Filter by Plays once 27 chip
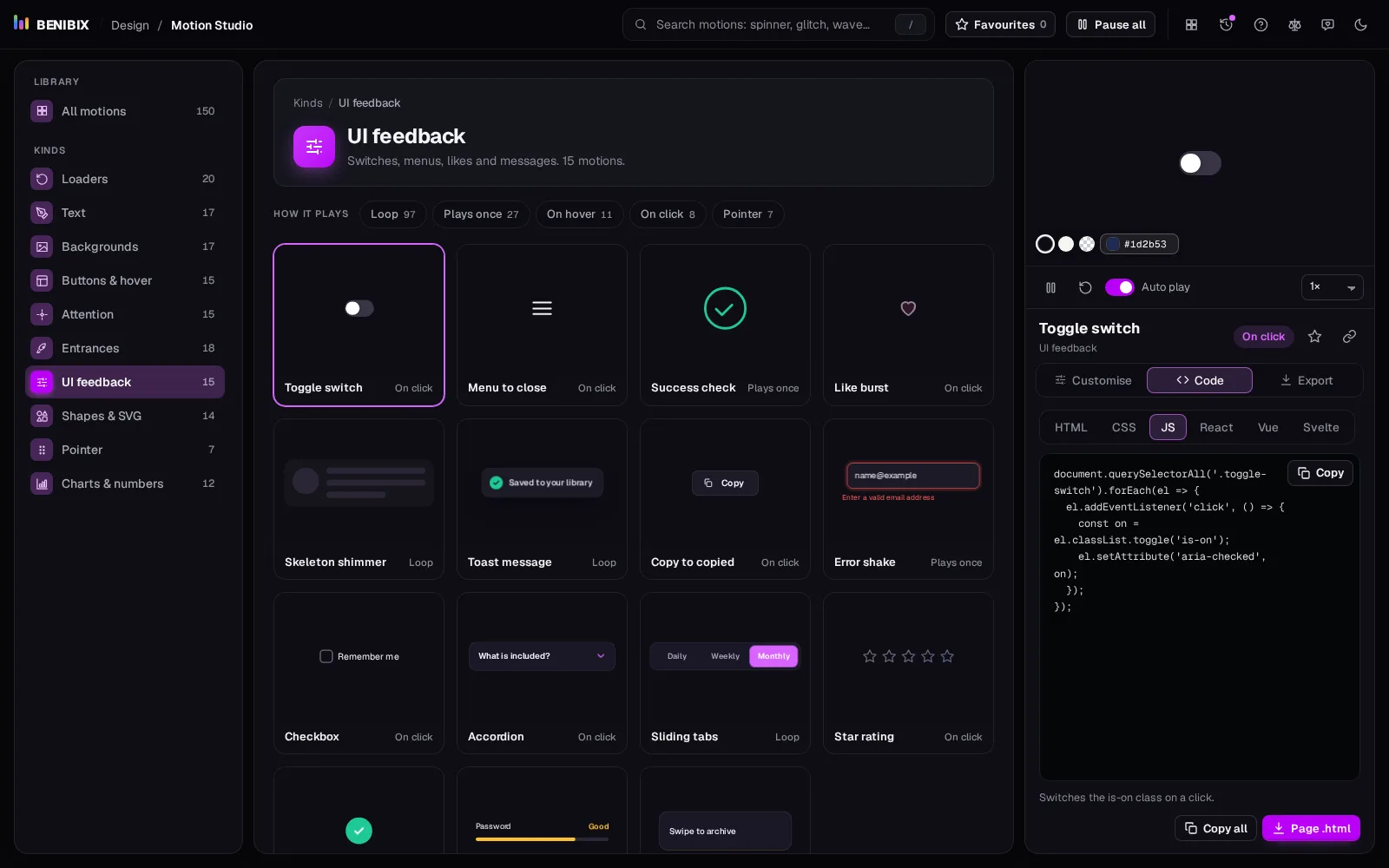Image resolution: width=1389 pixels, height=868 pixels. pos(481,214)
